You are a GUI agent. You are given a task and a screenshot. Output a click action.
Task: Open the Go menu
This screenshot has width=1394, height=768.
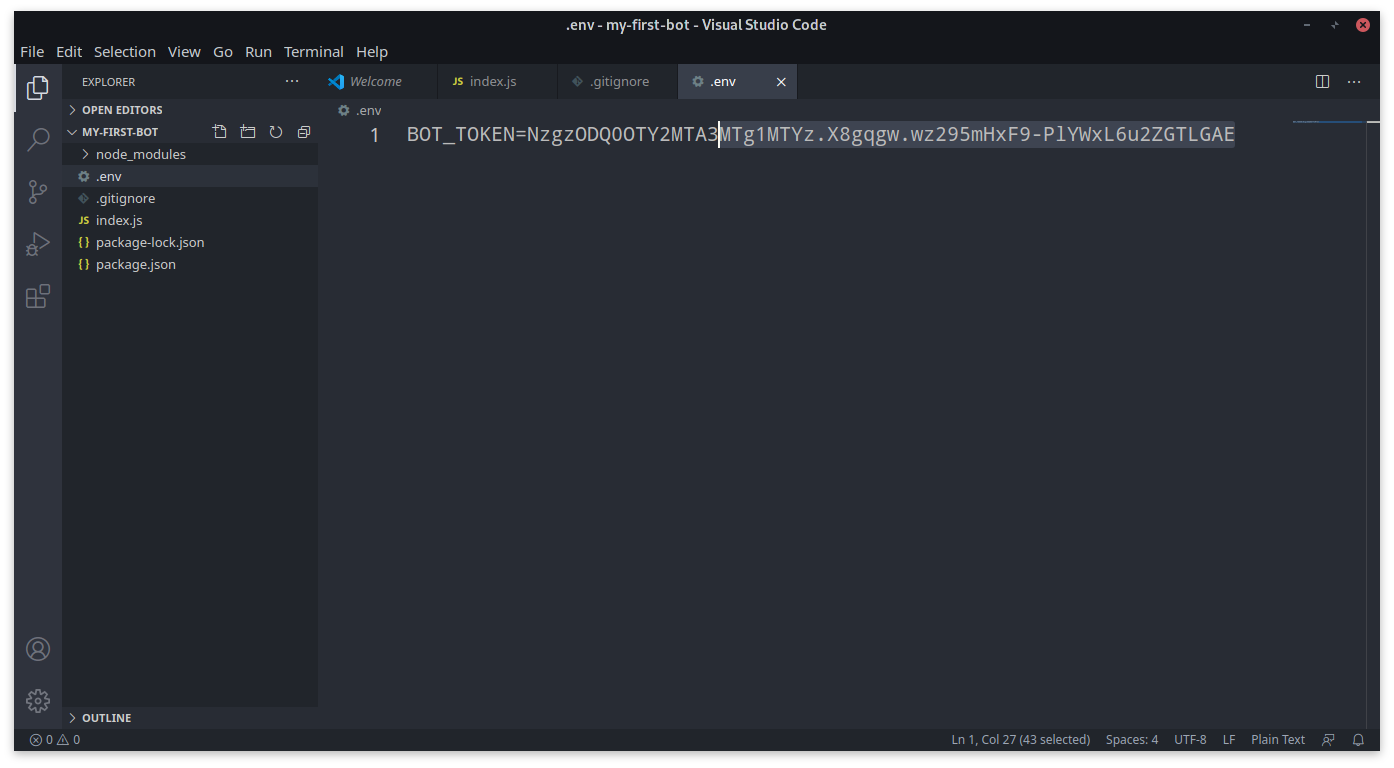223,52
